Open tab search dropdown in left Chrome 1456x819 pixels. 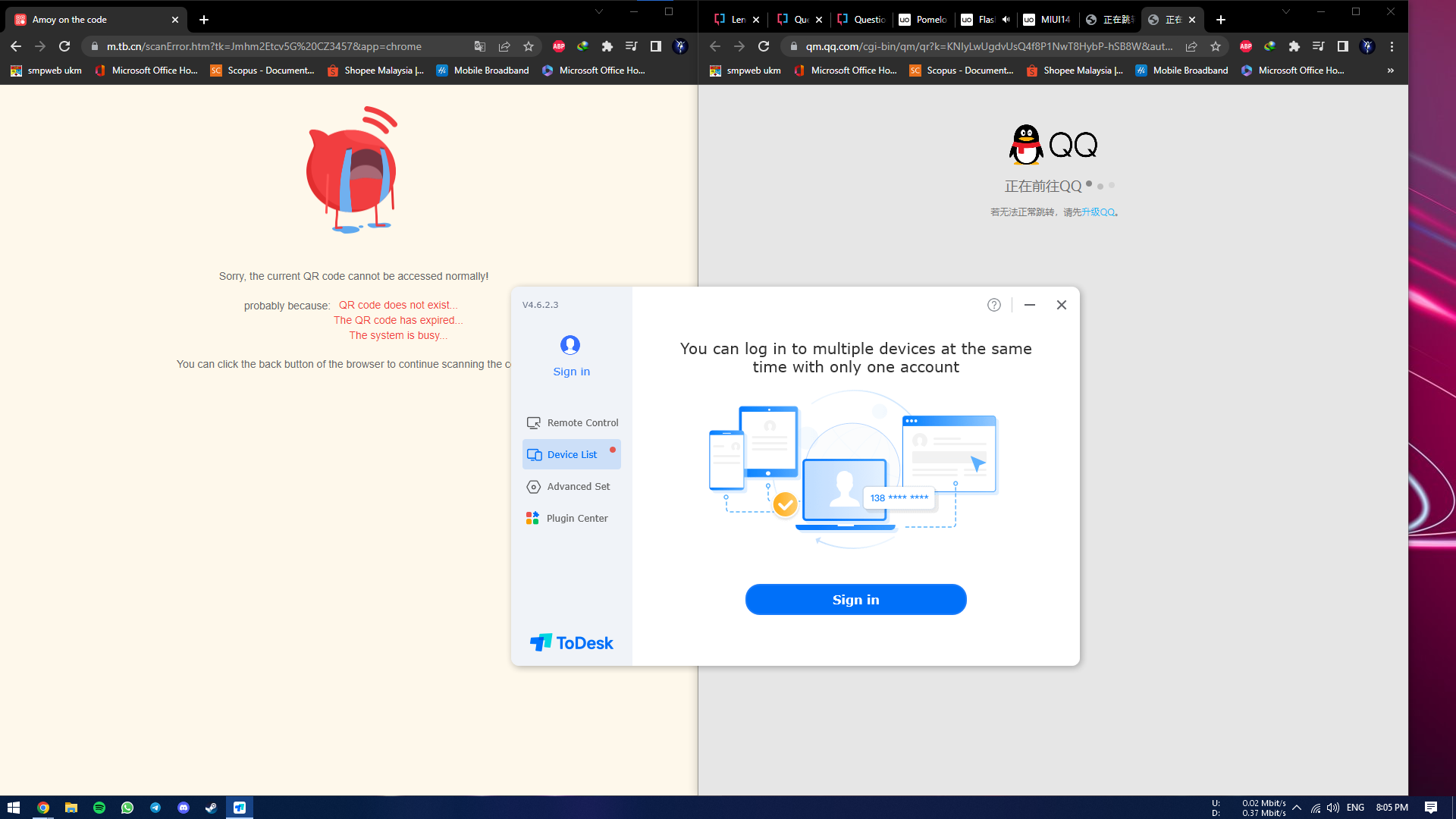pos(599,11)
